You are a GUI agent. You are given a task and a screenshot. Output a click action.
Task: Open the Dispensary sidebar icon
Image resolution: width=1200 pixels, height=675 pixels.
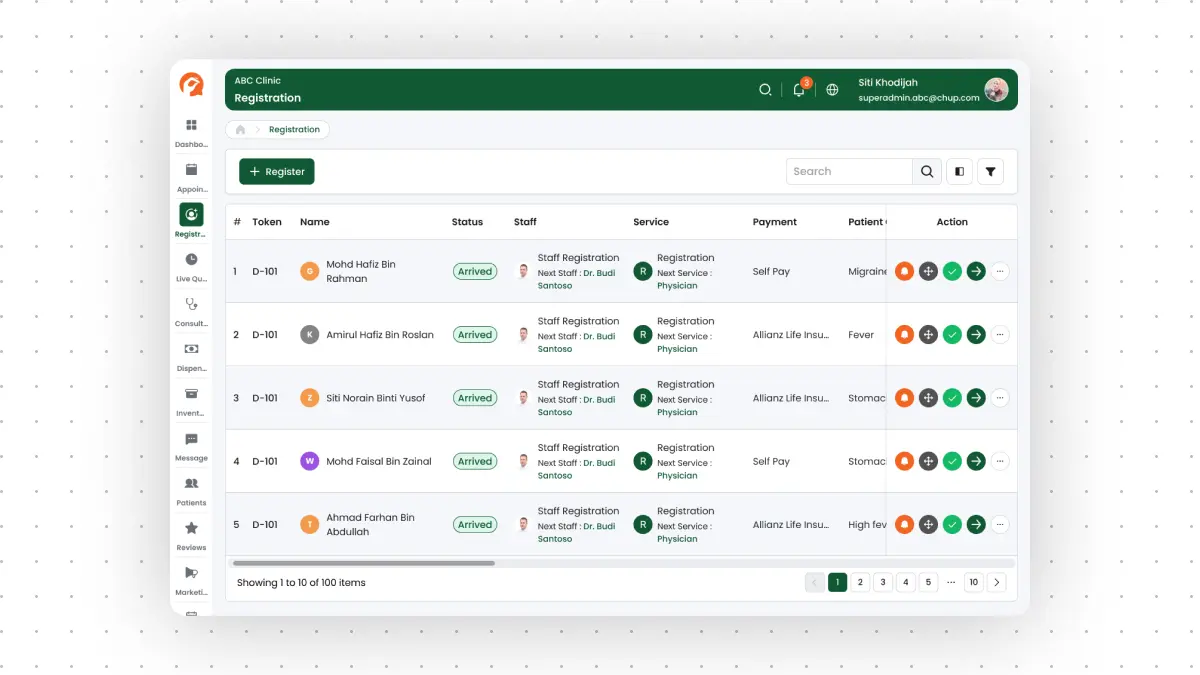(191, 349)
